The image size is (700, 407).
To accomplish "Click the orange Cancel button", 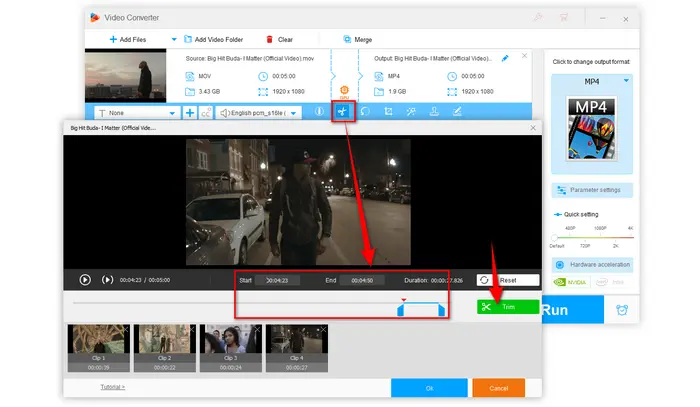I will 498,388.
